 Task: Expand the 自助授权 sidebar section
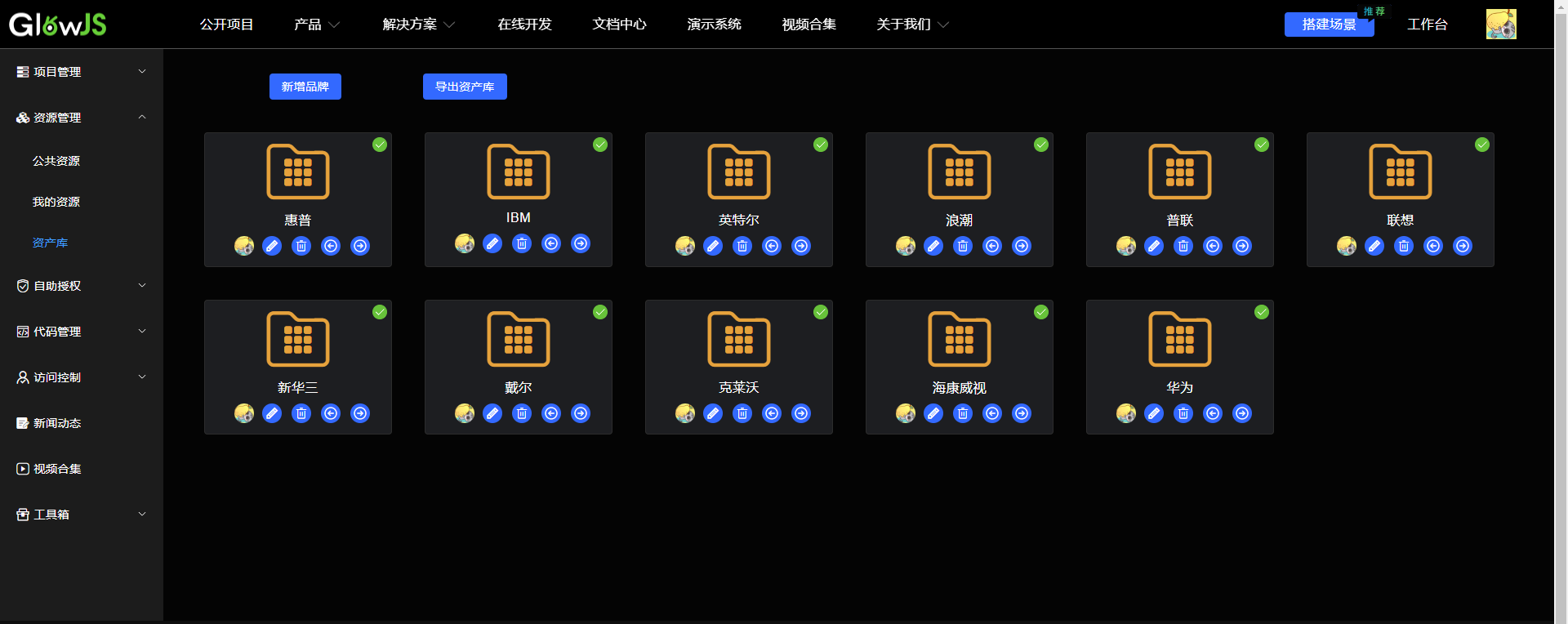coord(82,286)
